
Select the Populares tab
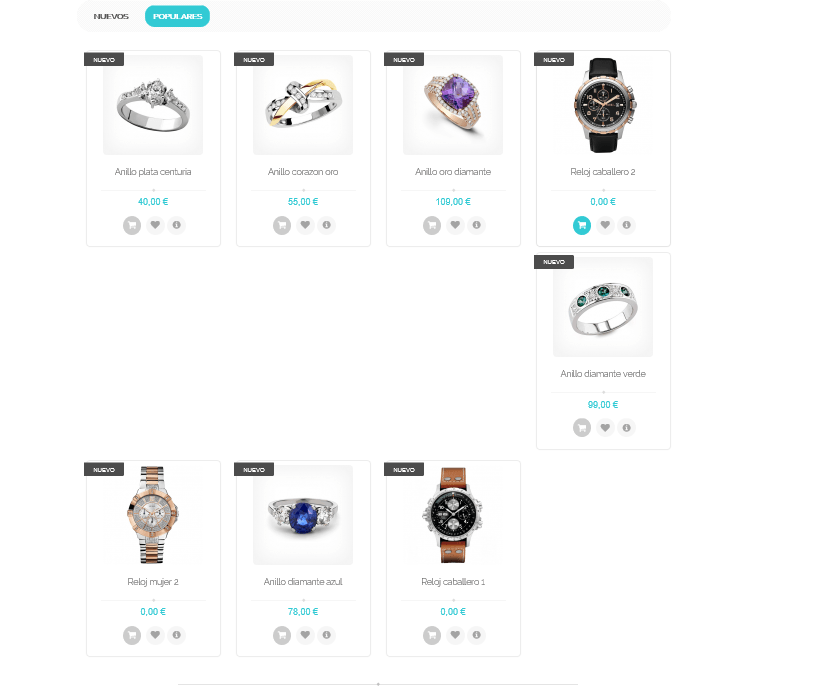pos(177,17)
